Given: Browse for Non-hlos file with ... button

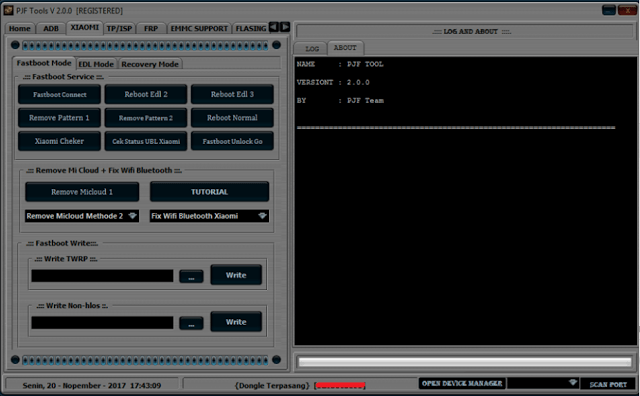Looking at the screenshot, I should 191,323.
